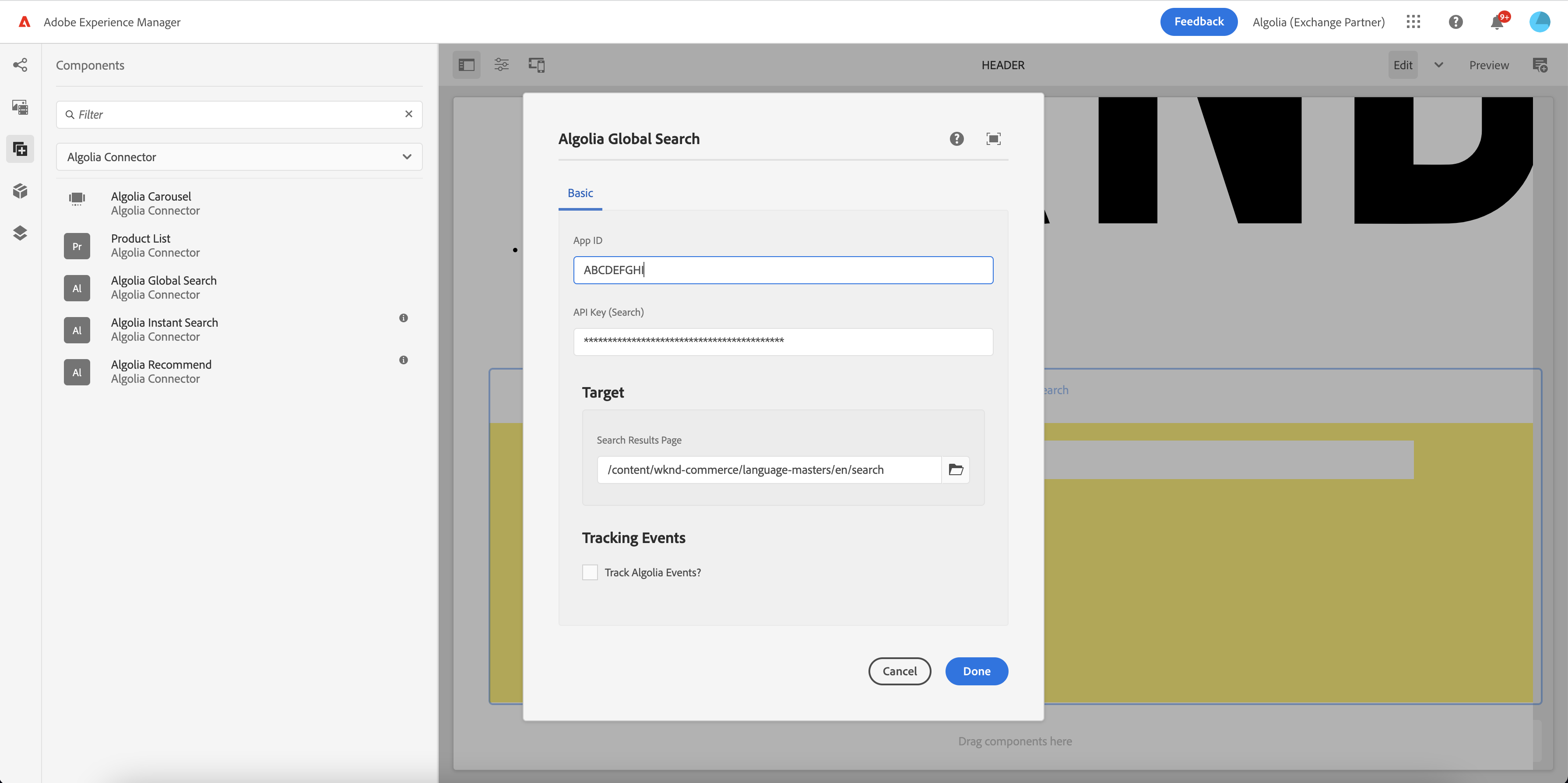
Task: Click the API Key (Search) field
Action: pos(783,342)
